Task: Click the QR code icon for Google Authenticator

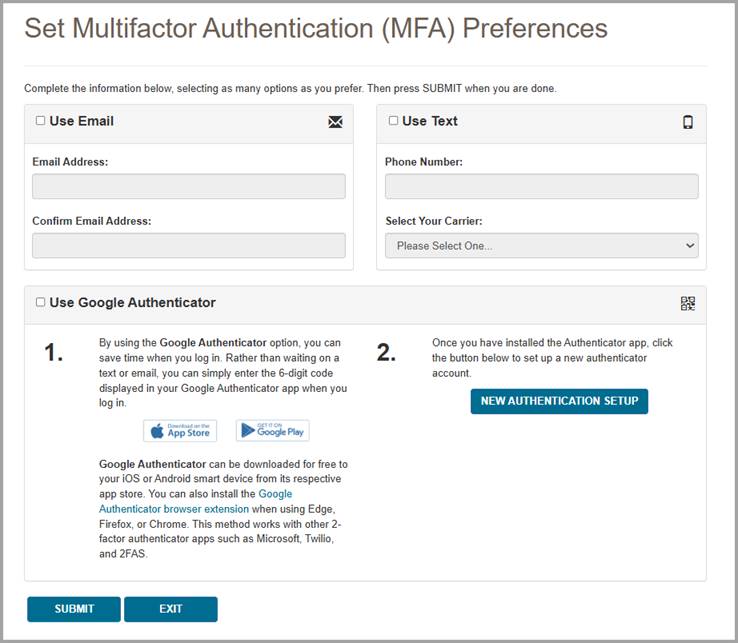Action: pyautogui.click(x=688, y=304)
